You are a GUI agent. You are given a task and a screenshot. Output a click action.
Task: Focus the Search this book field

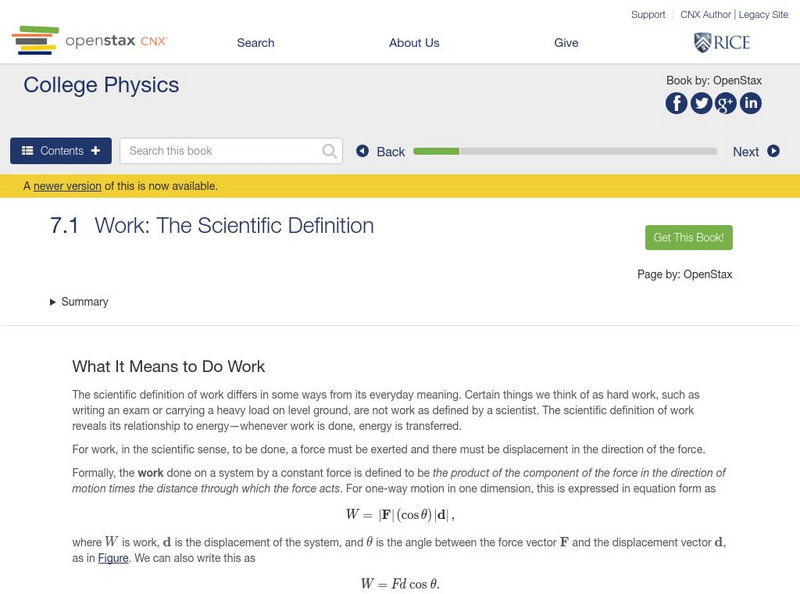(222, 151)
